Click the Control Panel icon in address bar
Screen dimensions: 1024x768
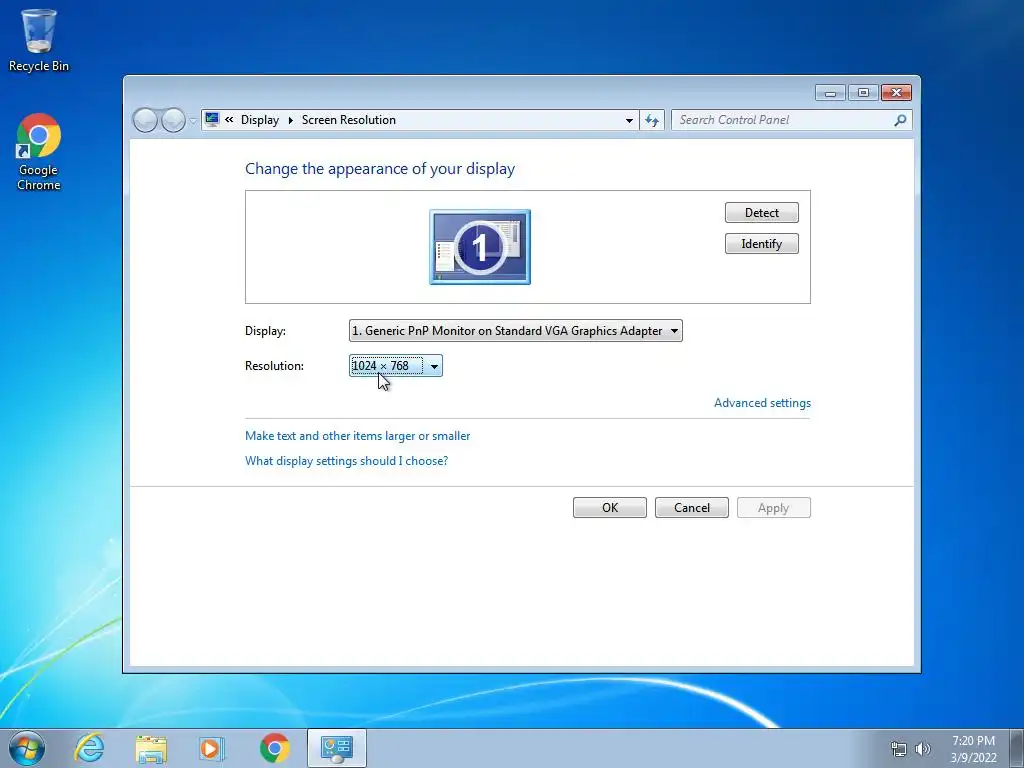pos(212,120)
